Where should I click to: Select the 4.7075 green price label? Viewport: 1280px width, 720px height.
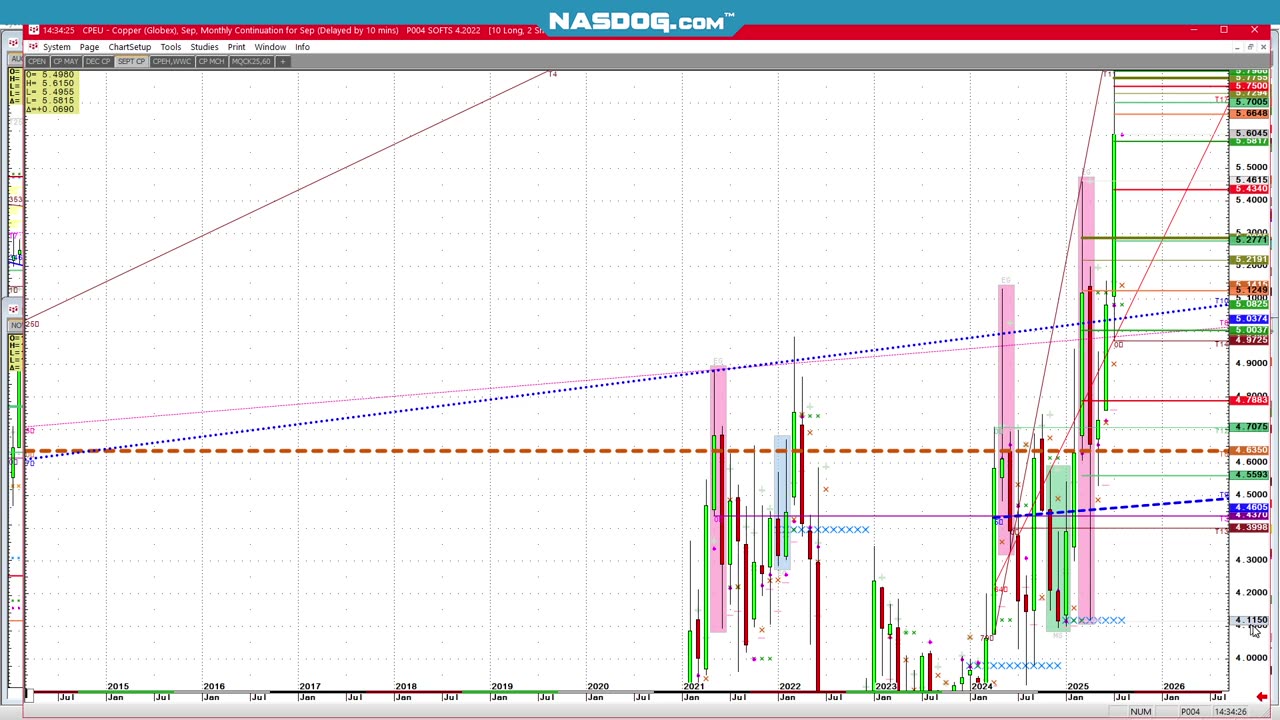click(x=1250, y=428)
